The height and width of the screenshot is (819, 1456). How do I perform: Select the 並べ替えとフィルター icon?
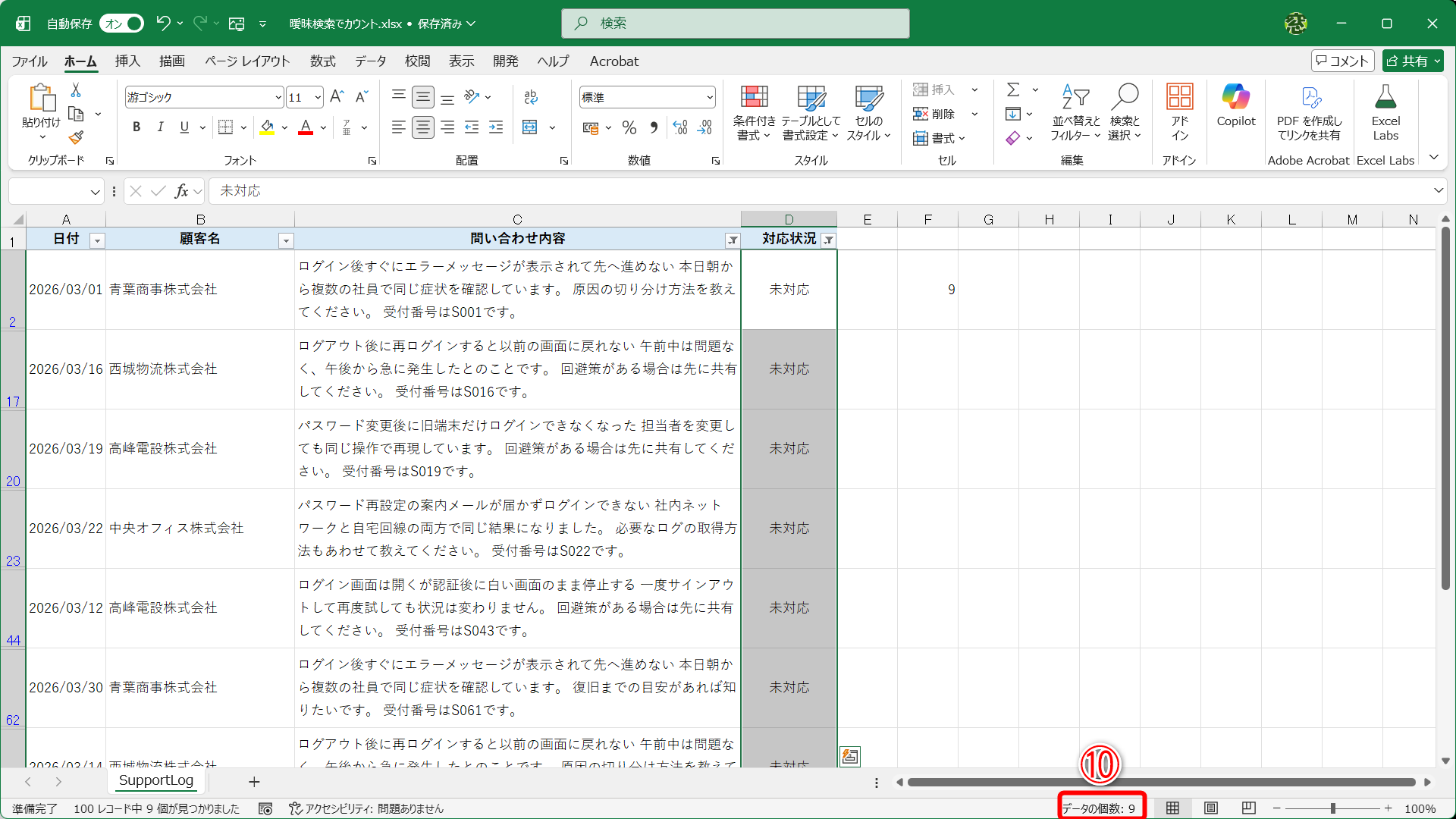[1075, 112]
